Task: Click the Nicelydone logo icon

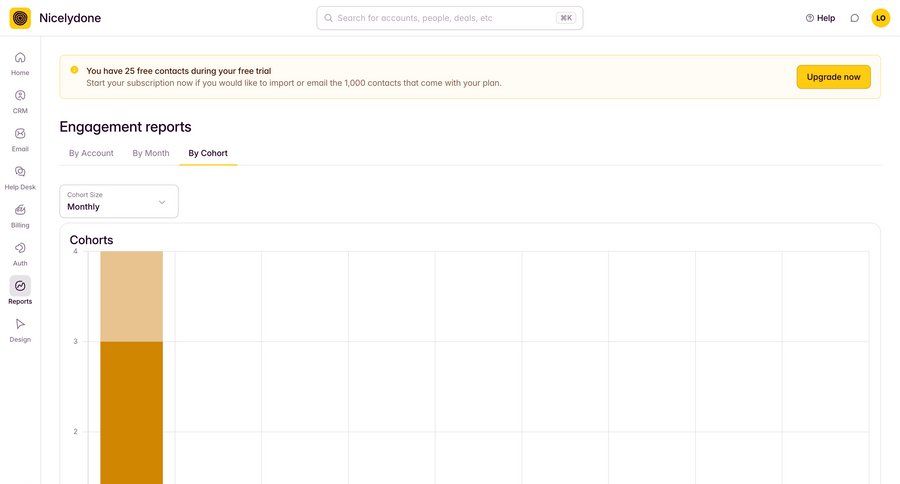Action: coord(20,18)
